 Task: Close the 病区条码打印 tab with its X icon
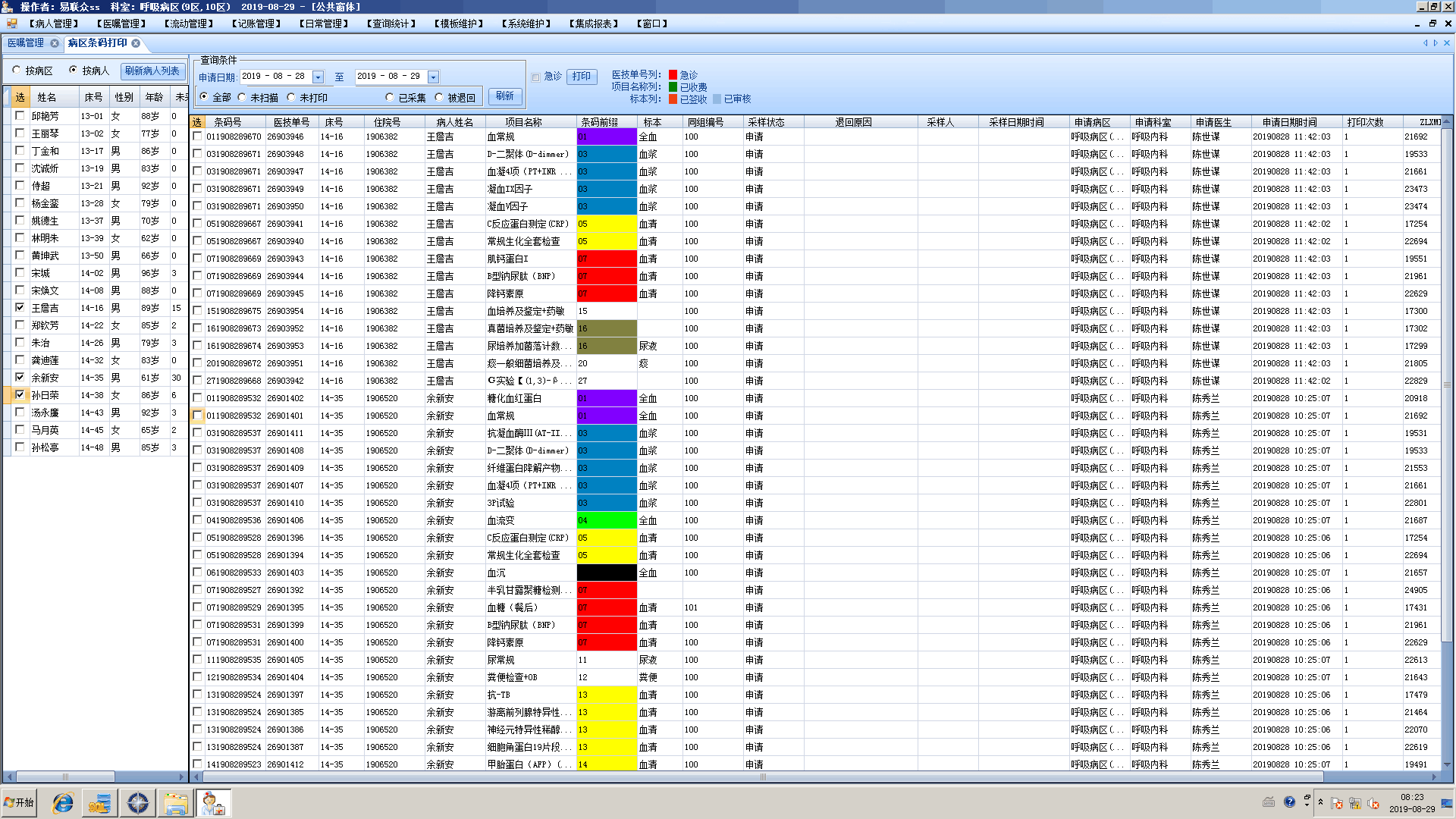[136, 43]
